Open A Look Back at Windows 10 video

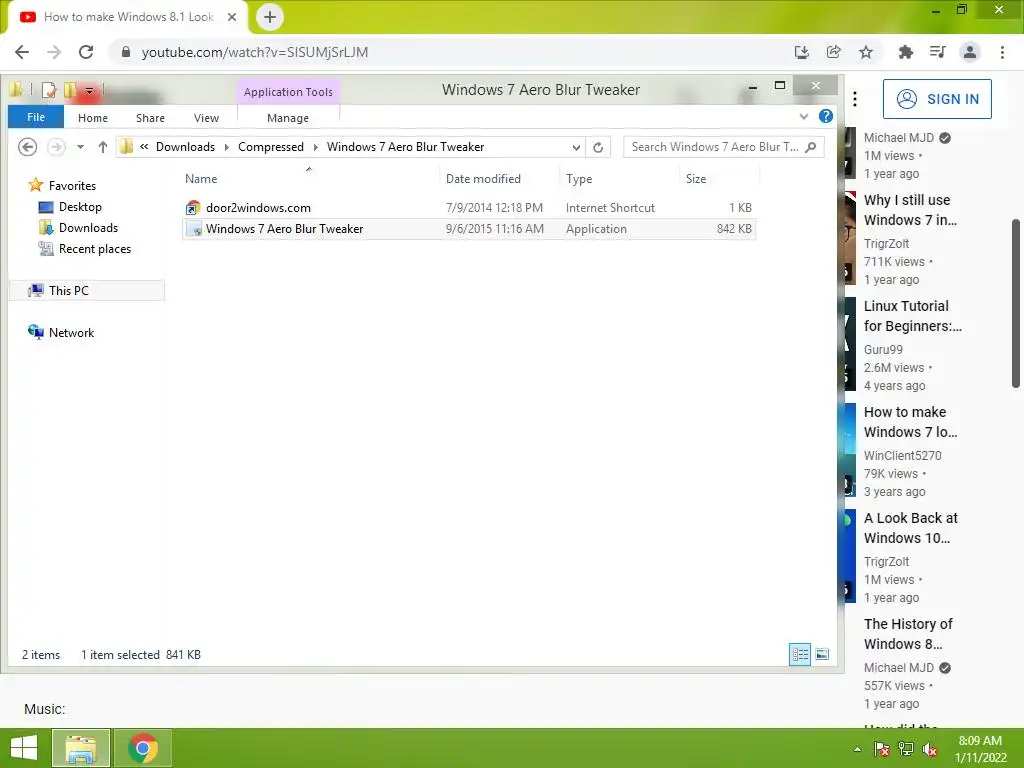point(910,528)
